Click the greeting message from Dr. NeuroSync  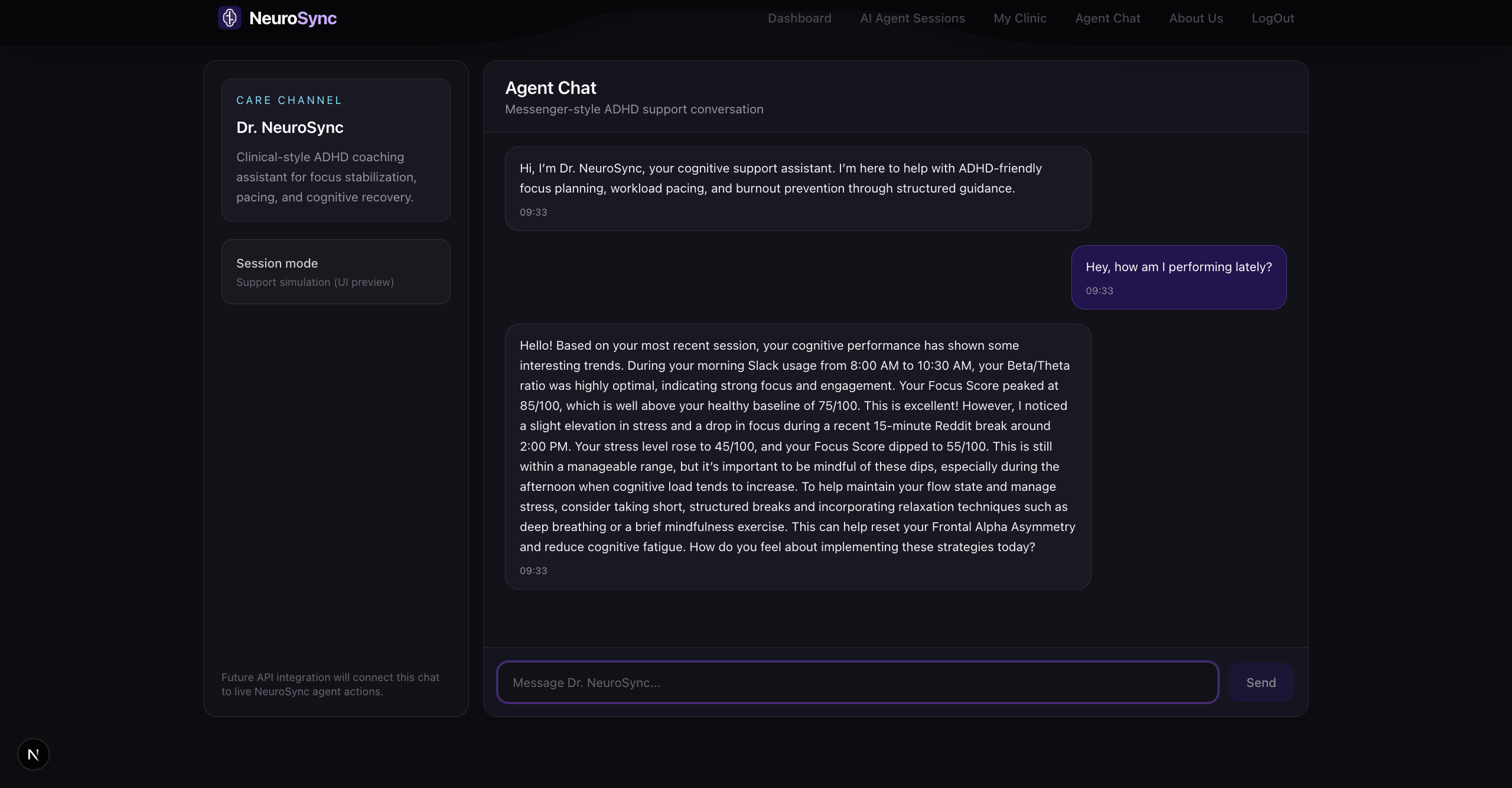pos(797,188)
